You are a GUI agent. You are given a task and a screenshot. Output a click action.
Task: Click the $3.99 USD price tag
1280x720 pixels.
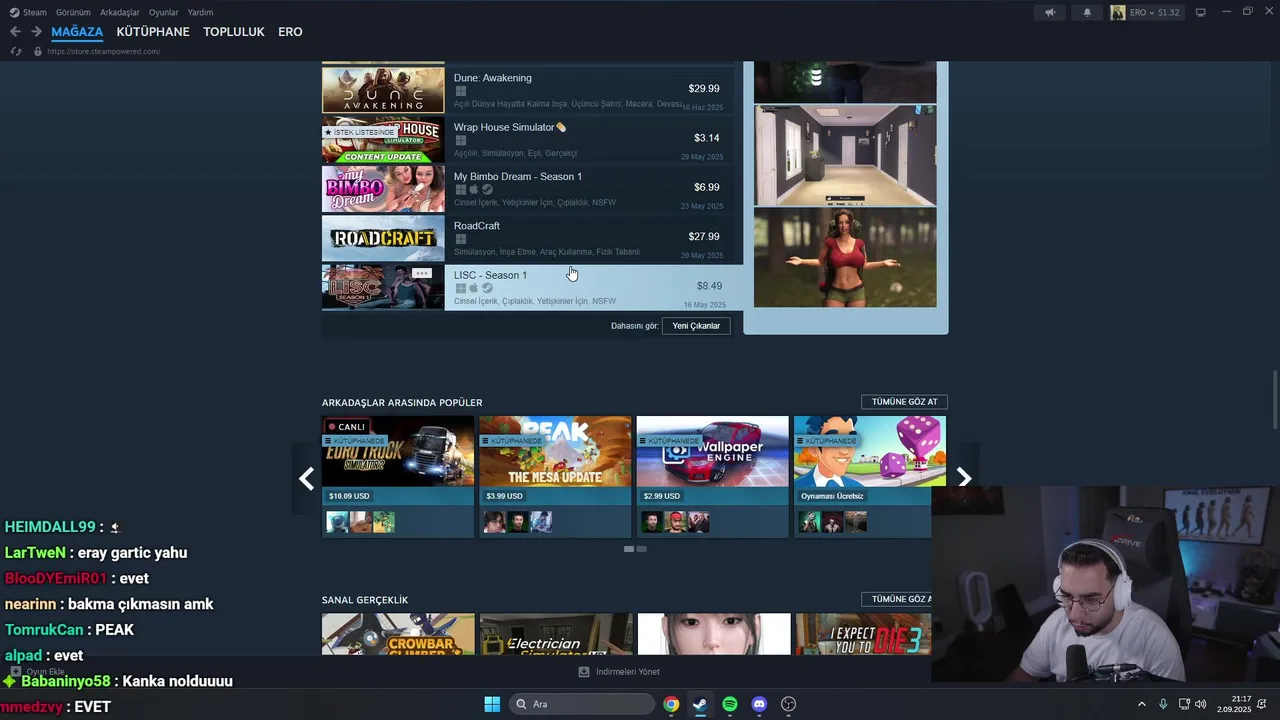[505, 496]
